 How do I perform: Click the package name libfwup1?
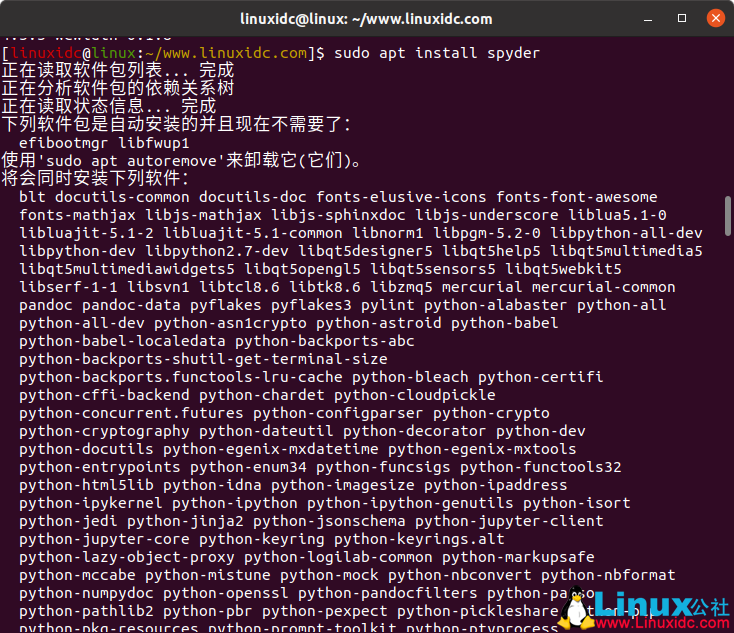click(154, 143)
